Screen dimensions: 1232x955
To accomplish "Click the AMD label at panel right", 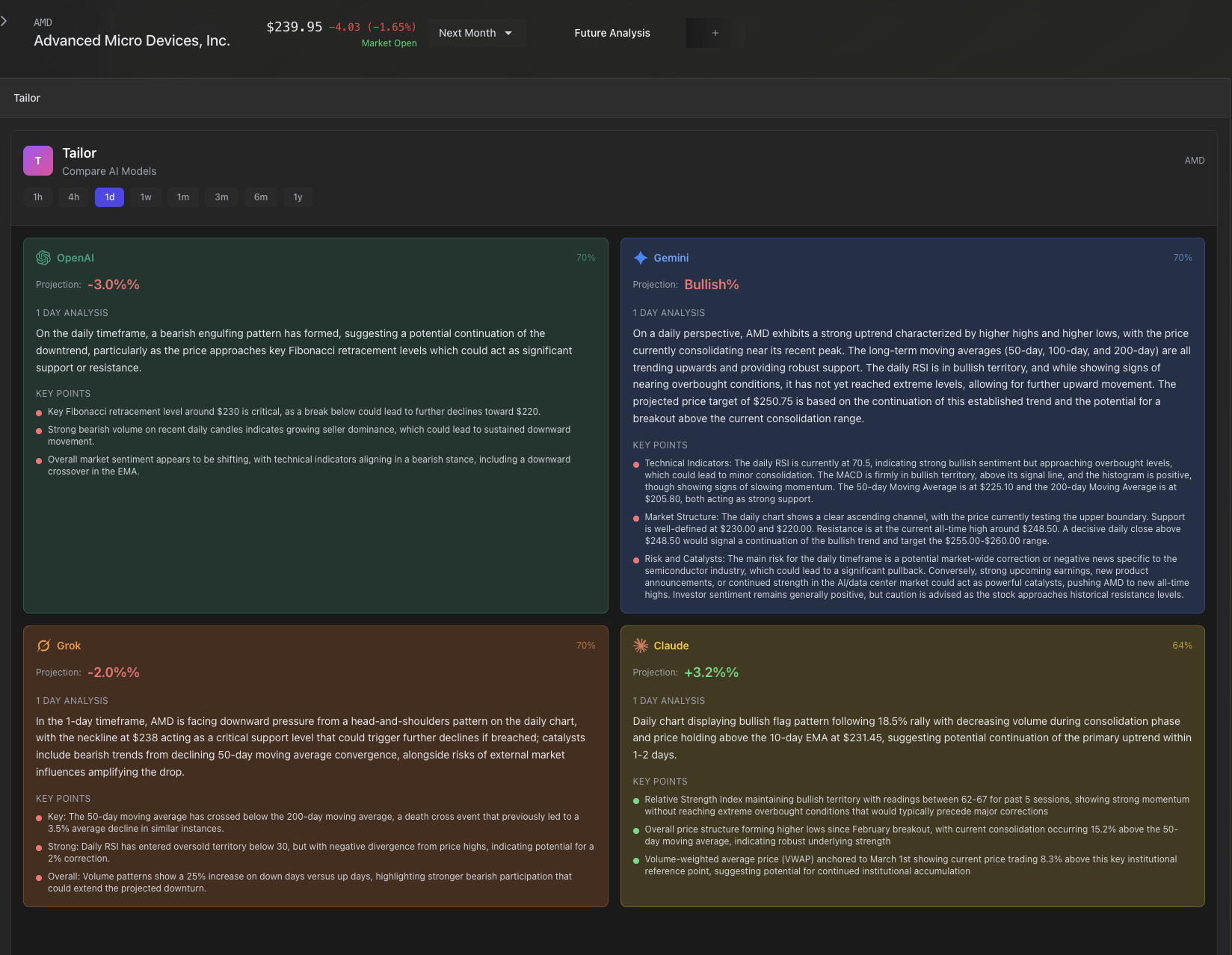I will [1194, 161].
